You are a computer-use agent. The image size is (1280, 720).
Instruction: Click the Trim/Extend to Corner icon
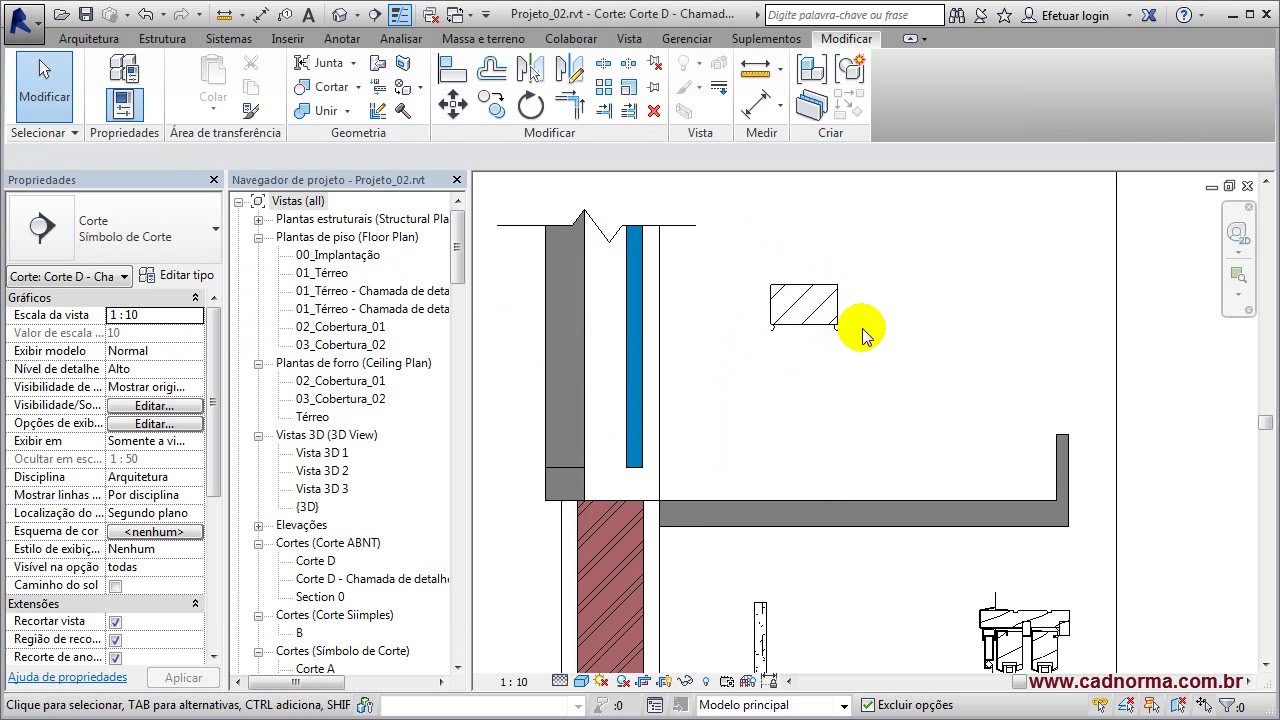click(569, 105)
